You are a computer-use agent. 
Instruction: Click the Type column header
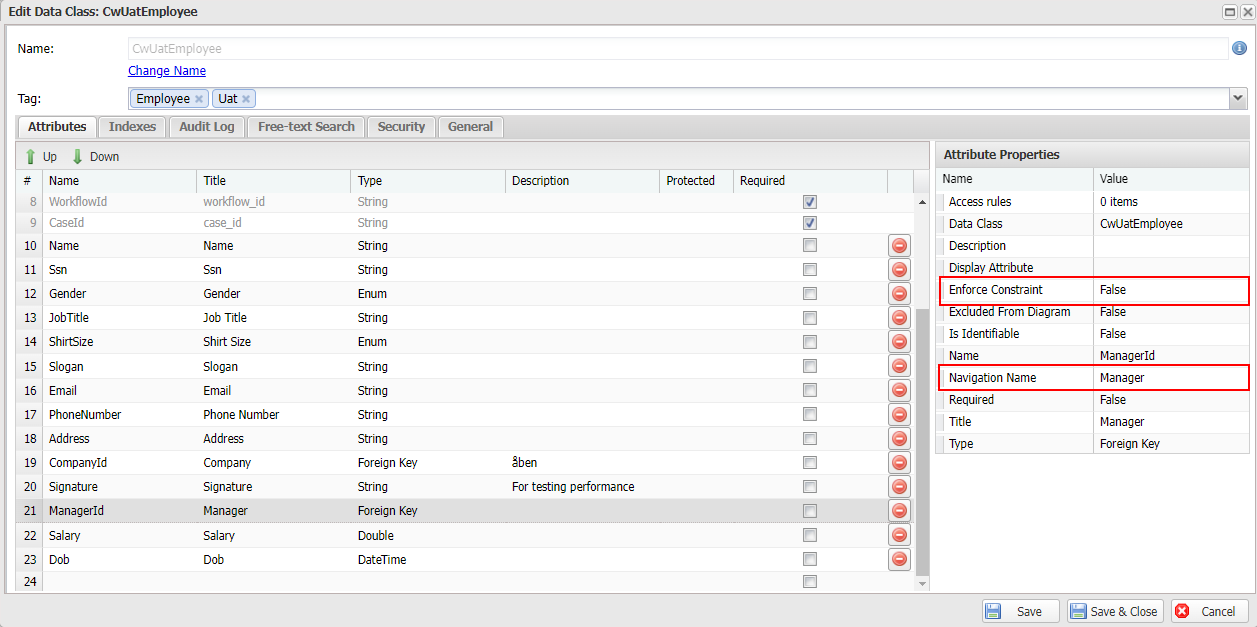pyautogui.click(x=428, y=181)
